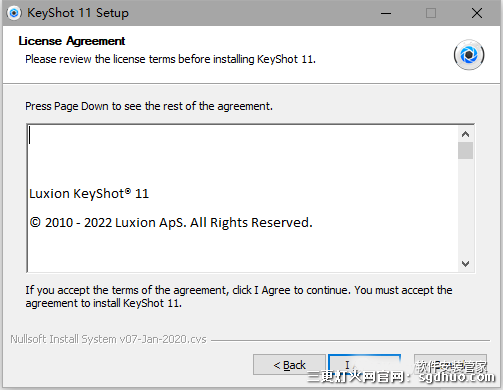The image size is (503, 390).
Task: Click inside the license agreement text box
Action: click(x=243, y=198)
